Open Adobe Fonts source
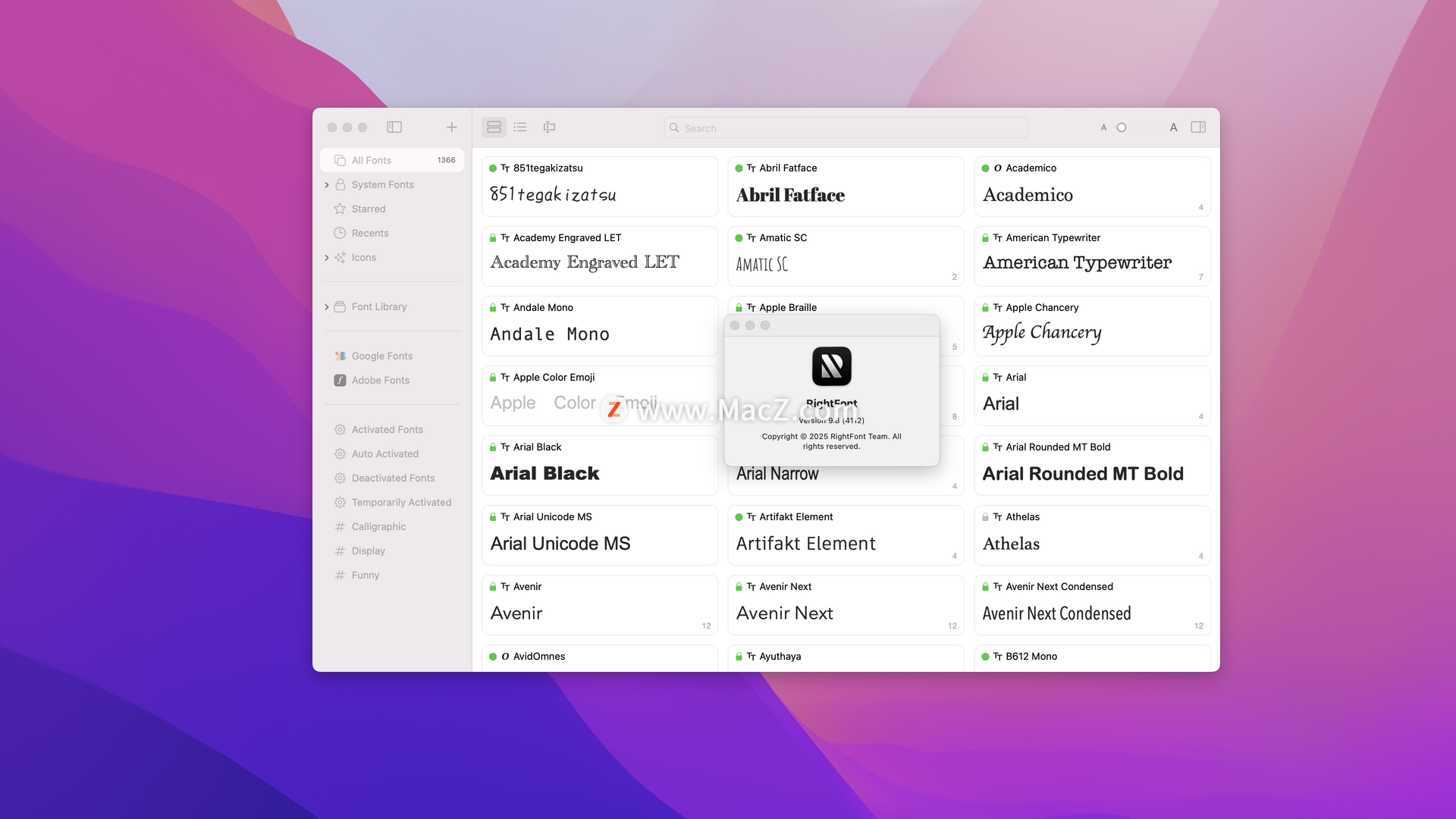The height and width of the screenshot is (819, 1456). click(380, 380)
